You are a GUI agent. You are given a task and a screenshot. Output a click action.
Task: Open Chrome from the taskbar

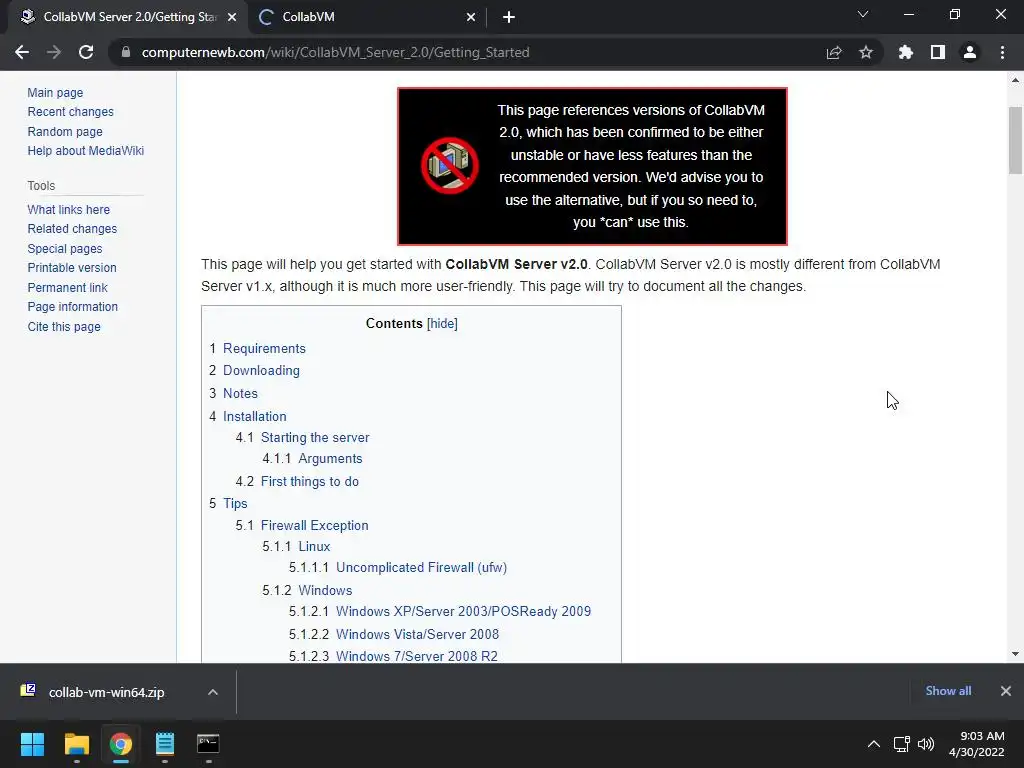pyautogui.click(x=121, y=744)
